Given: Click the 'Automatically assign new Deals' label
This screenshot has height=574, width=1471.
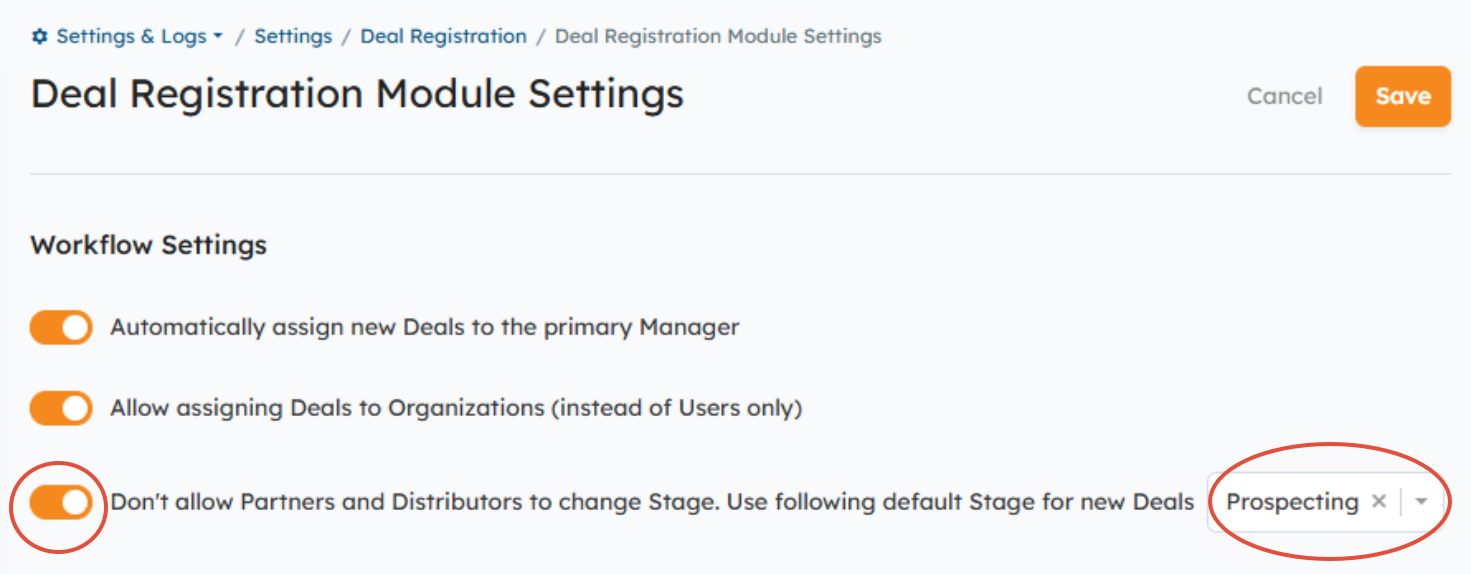Looking at the screenshot, I should (x=425, y=327).
